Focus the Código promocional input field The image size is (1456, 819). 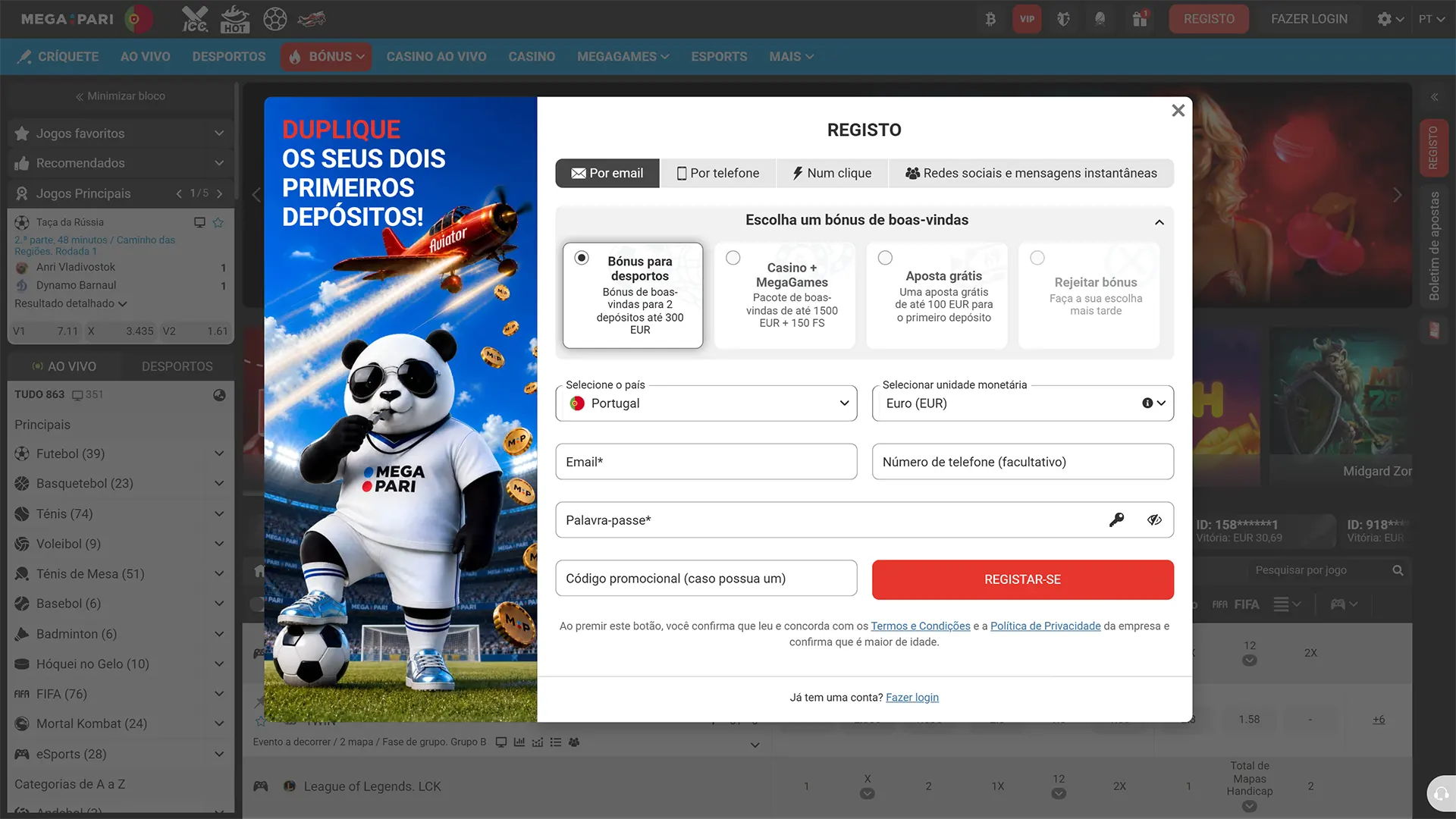706,579
